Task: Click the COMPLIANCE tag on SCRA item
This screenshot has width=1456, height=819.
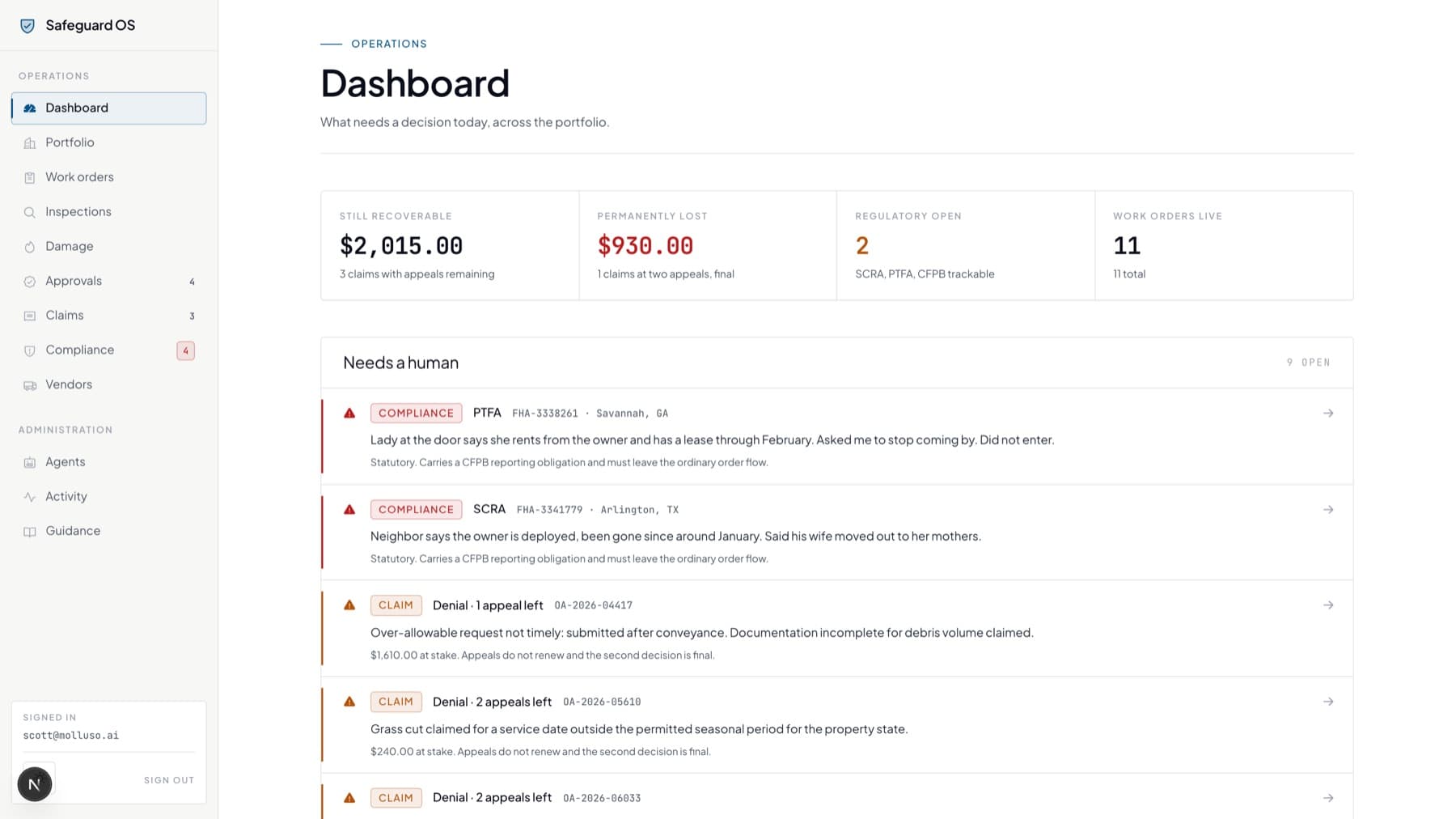Action: (x=416, y=509)
